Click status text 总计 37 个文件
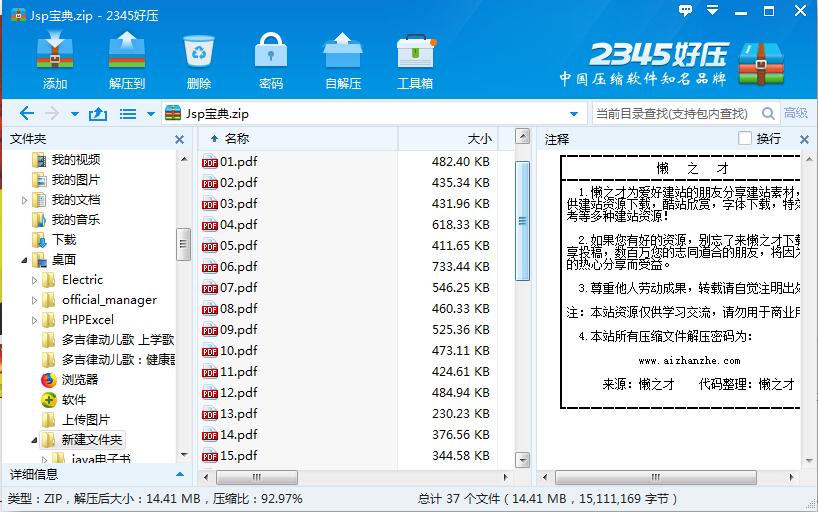The height and width of the screenshot is (512, 818). click(x=459, y=499)
